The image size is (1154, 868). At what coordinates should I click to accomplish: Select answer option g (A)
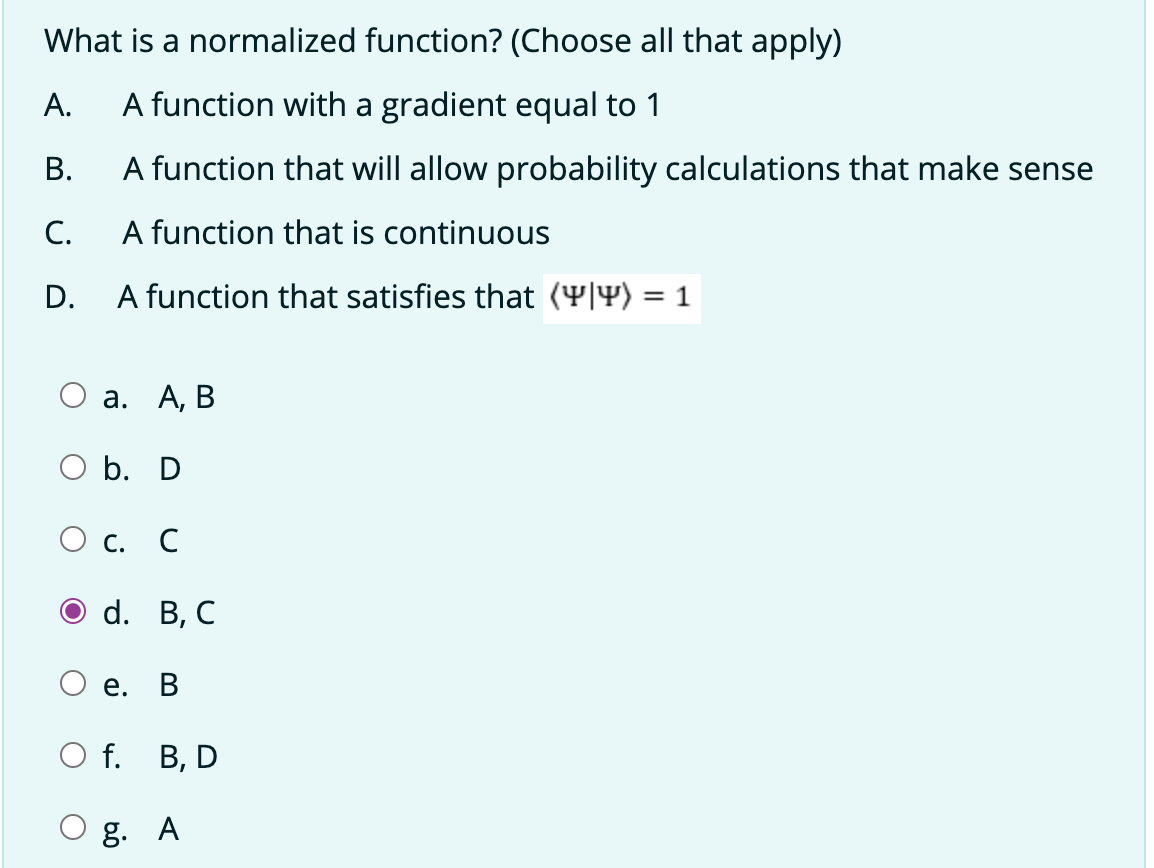[71, 829]
